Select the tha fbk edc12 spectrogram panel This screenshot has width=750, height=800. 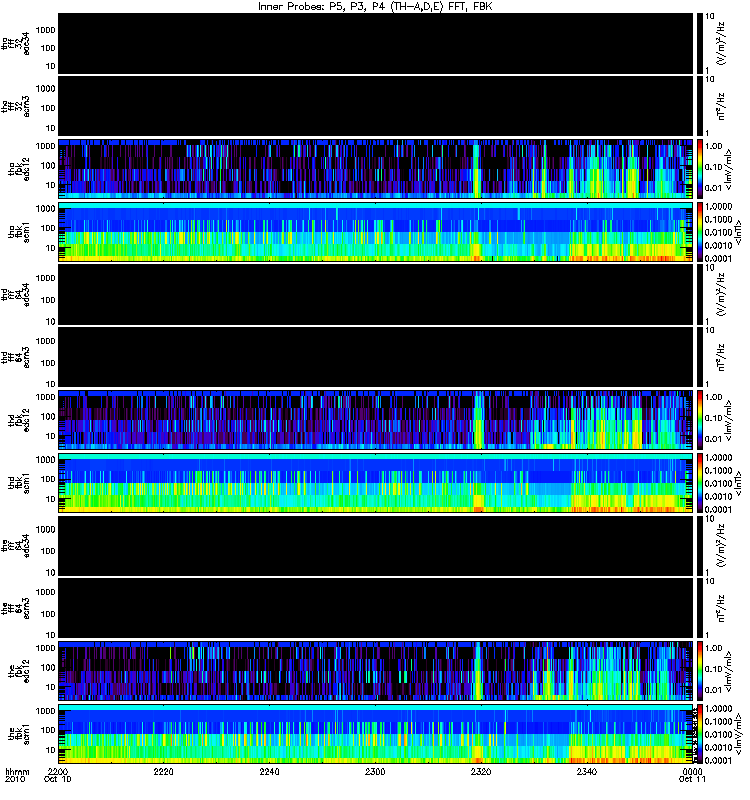pyautogui.click(x=376, y=169)
